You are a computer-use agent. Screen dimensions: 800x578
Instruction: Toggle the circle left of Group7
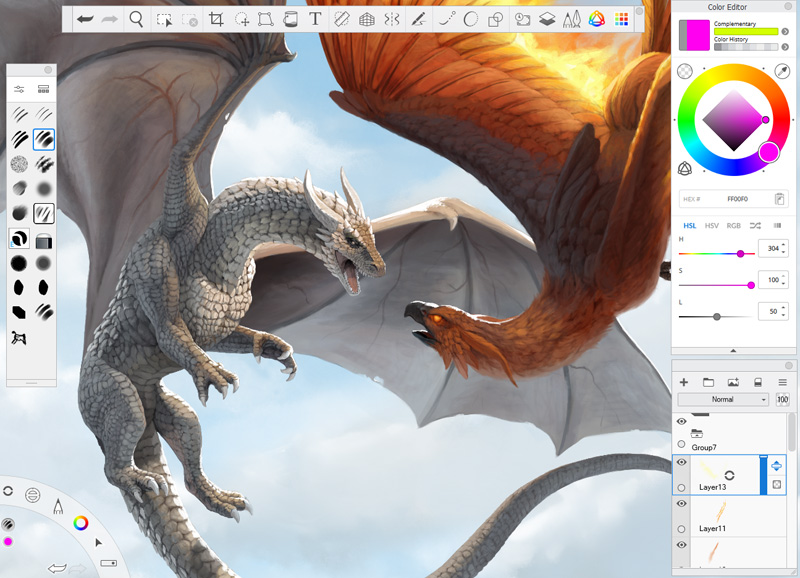pyautogui.click(x=681, y=444)
